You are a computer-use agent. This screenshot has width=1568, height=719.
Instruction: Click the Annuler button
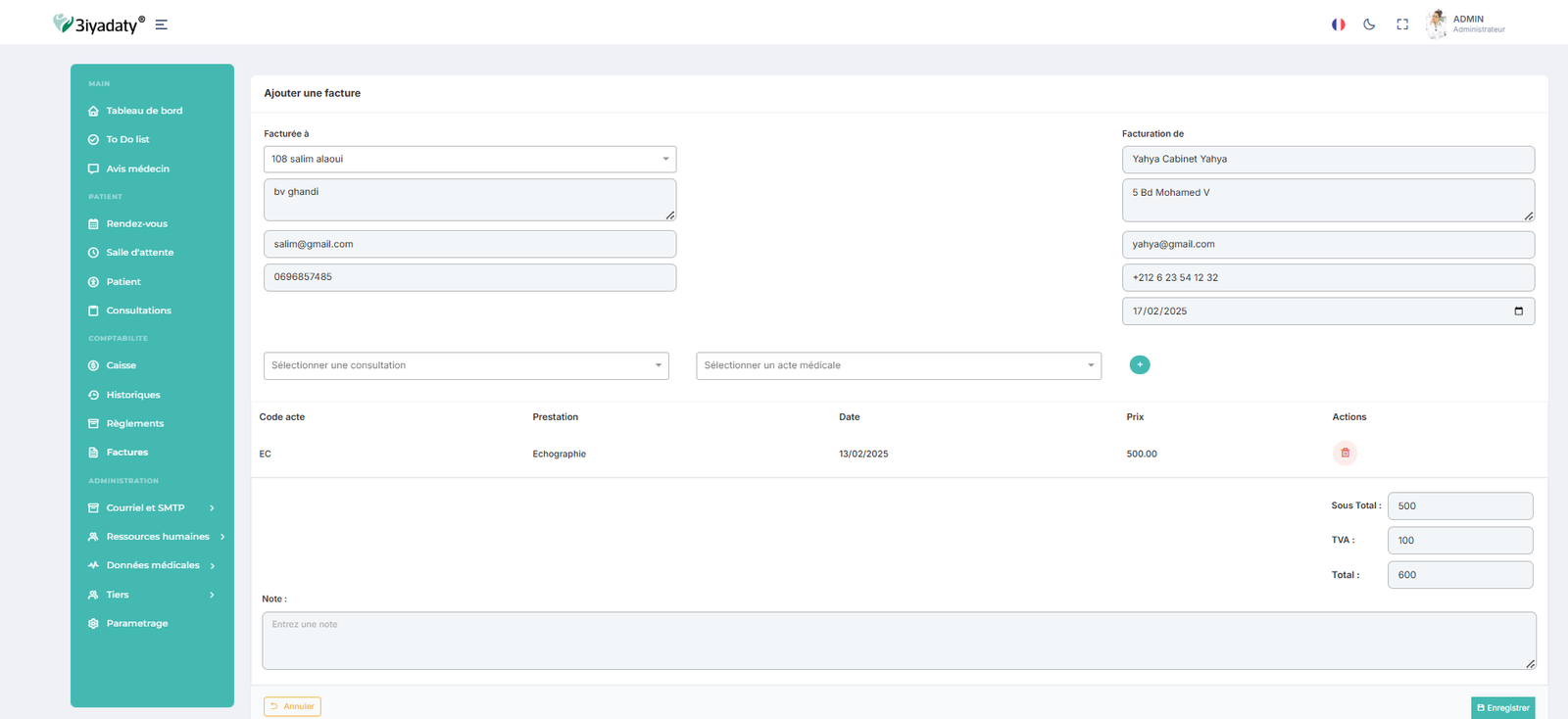292,706
